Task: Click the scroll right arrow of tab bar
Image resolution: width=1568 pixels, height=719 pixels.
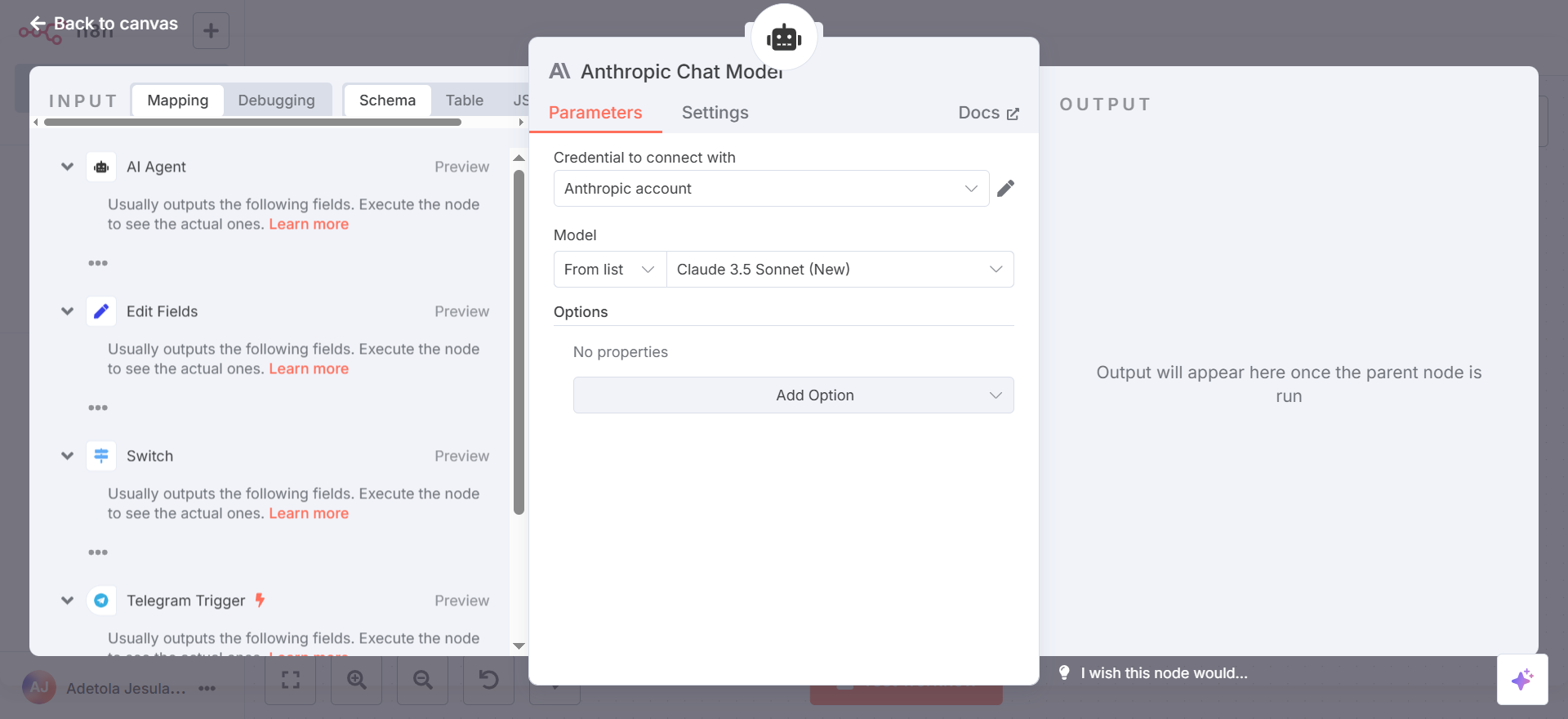Action: click(521, 122)
